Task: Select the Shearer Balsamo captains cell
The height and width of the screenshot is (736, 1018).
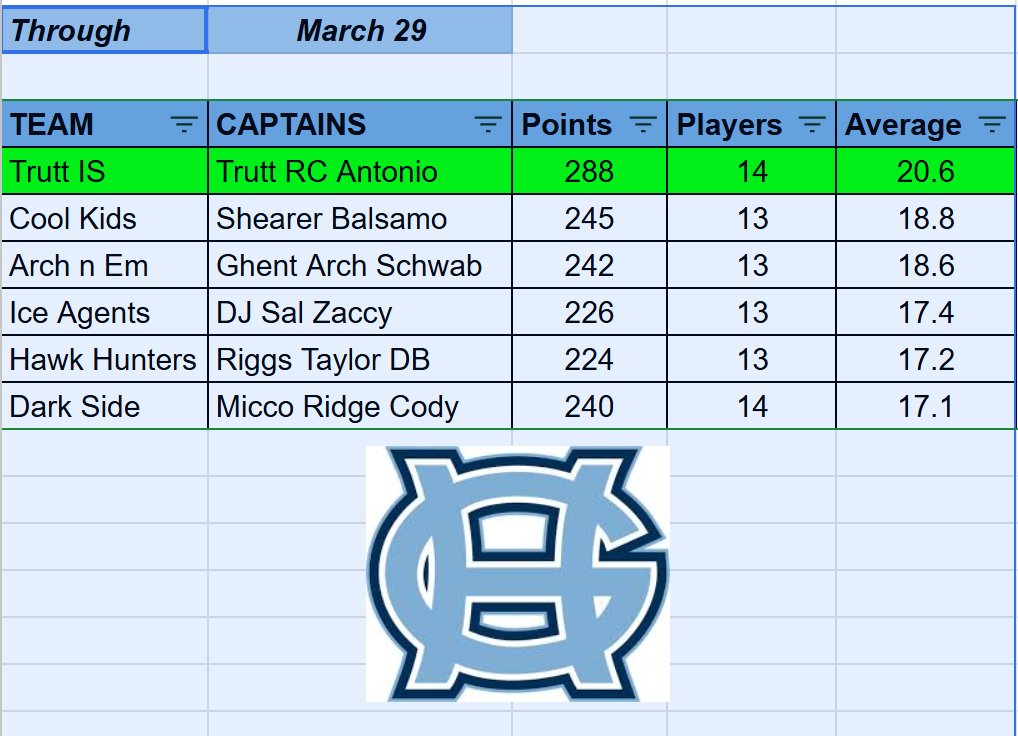Action: 360,218
